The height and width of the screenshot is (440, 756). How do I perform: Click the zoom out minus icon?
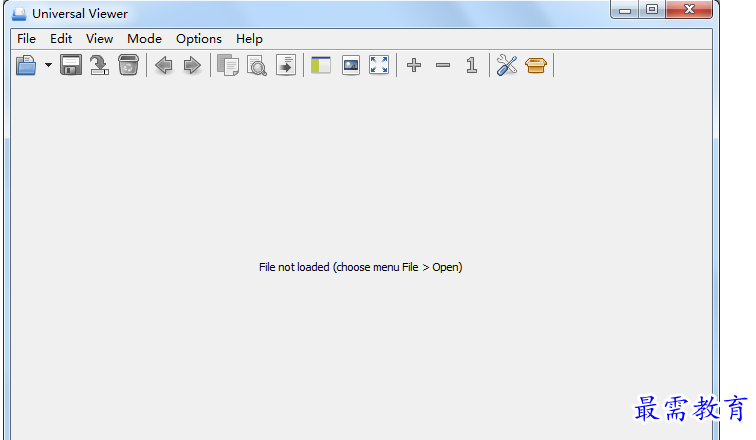pyautogui.click(x=443, y=65)
